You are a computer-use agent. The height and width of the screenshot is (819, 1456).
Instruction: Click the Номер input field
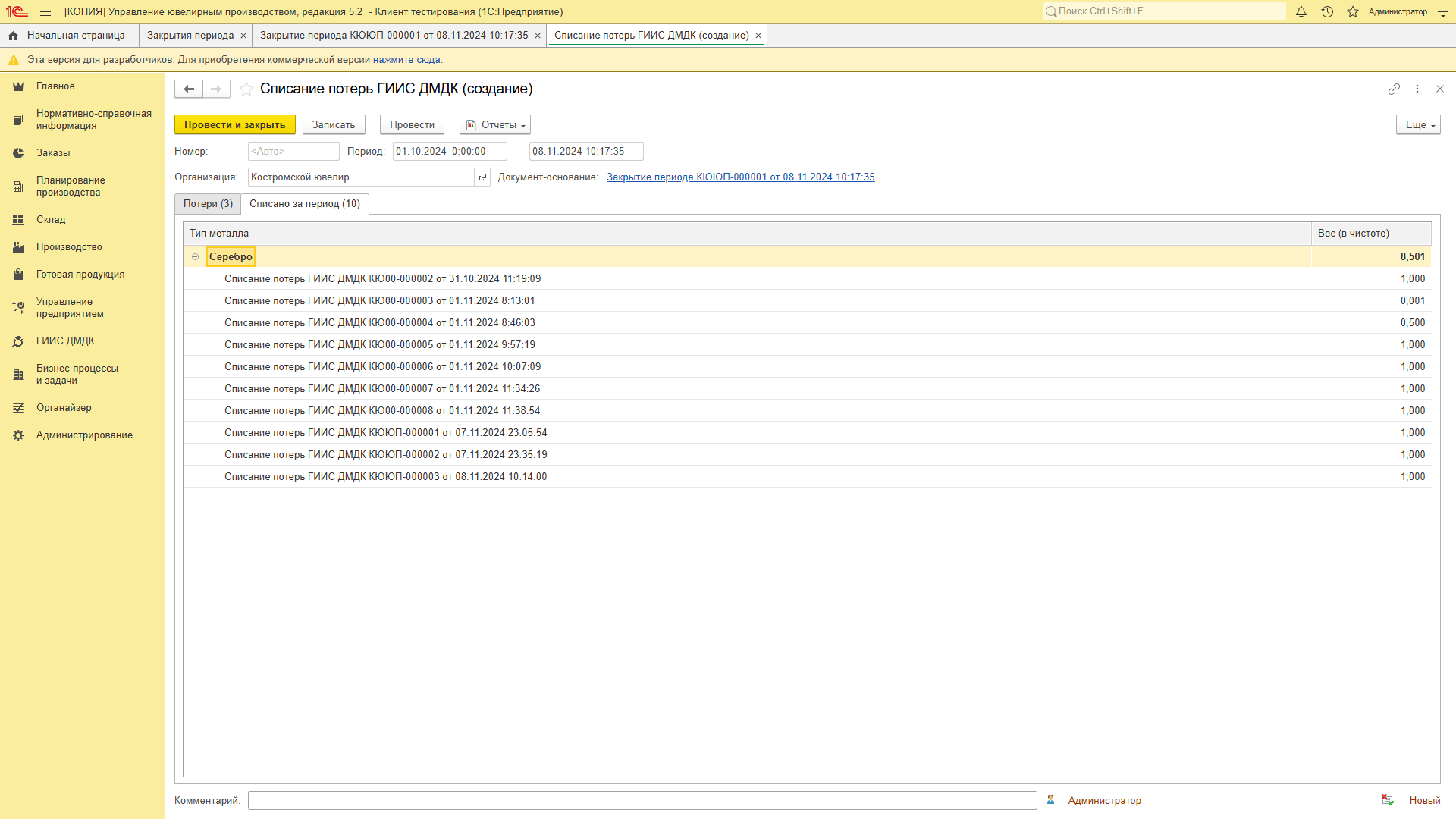pyautogui.click(x=293, y=152)
